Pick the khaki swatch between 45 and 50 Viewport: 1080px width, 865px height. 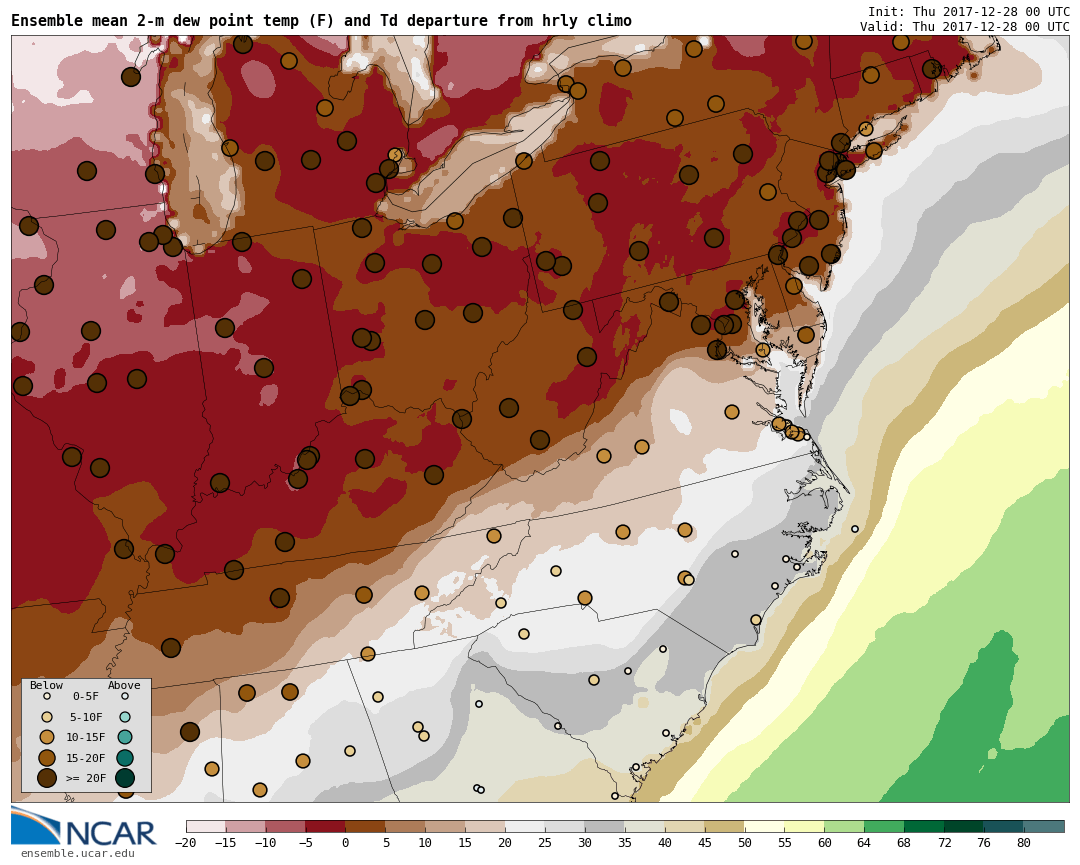(x=725, y=826)
